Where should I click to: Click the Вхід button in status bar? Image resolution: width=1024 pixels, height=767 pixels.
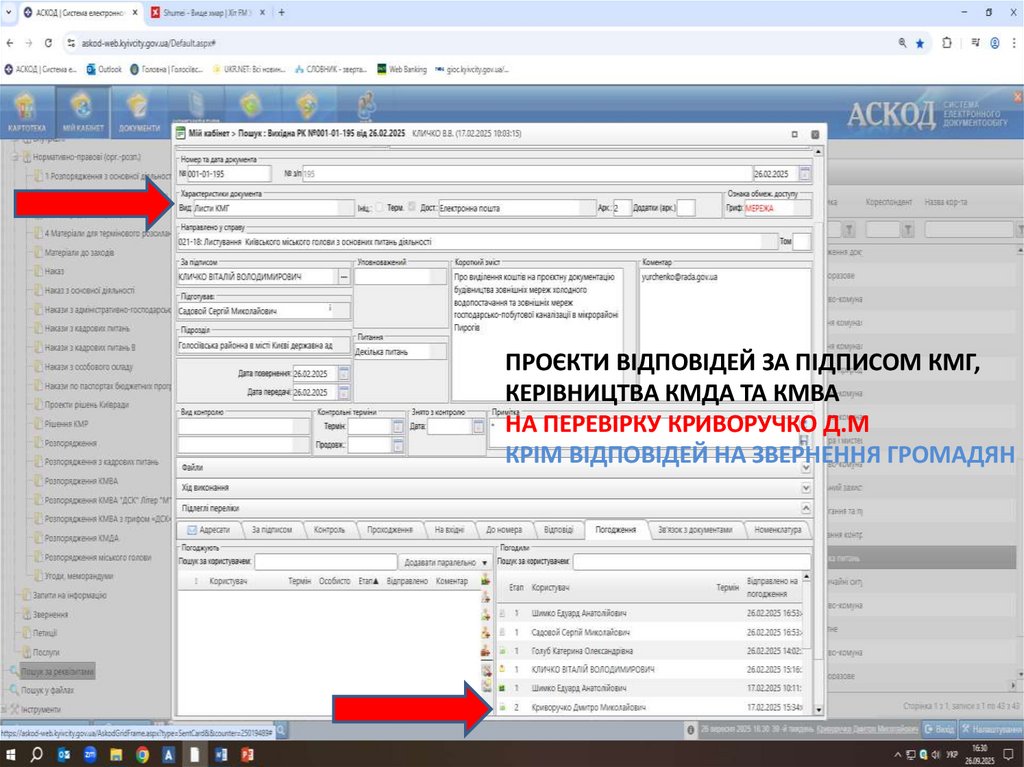pos(939,729)
